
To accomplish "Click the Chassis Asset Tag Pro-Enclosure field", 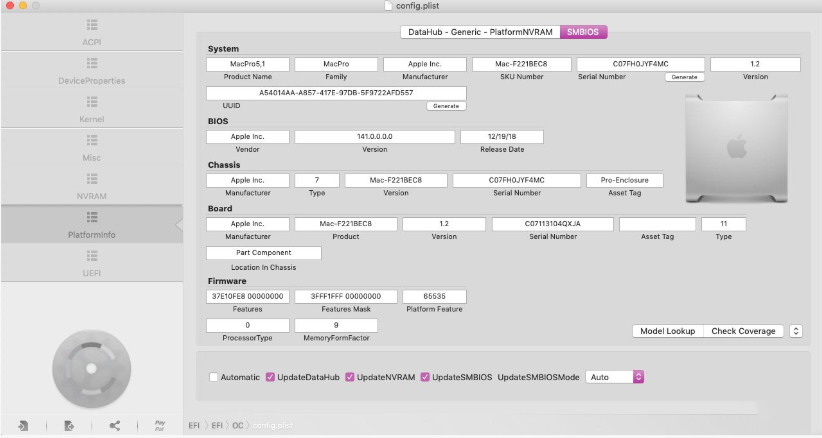I will [x=624, y=180].
